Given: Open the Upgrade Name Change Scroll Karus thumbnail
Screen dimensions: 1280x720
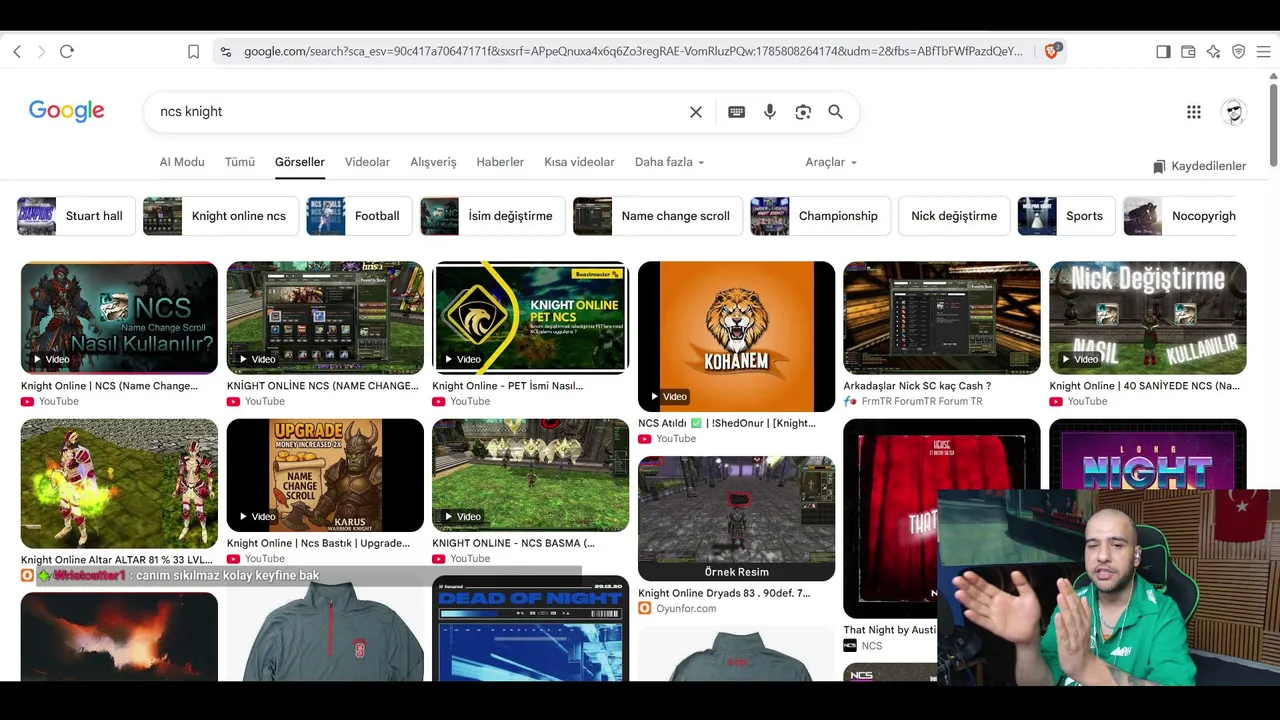Looking at the screenshot, I should click(x=325, y=475).
